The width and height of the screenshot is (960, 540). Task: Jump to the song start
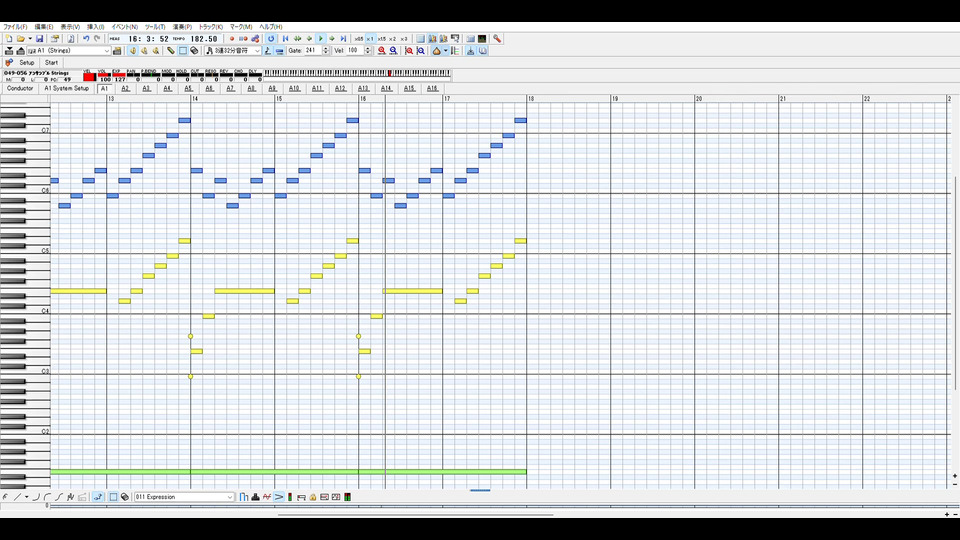click(285, 39)
